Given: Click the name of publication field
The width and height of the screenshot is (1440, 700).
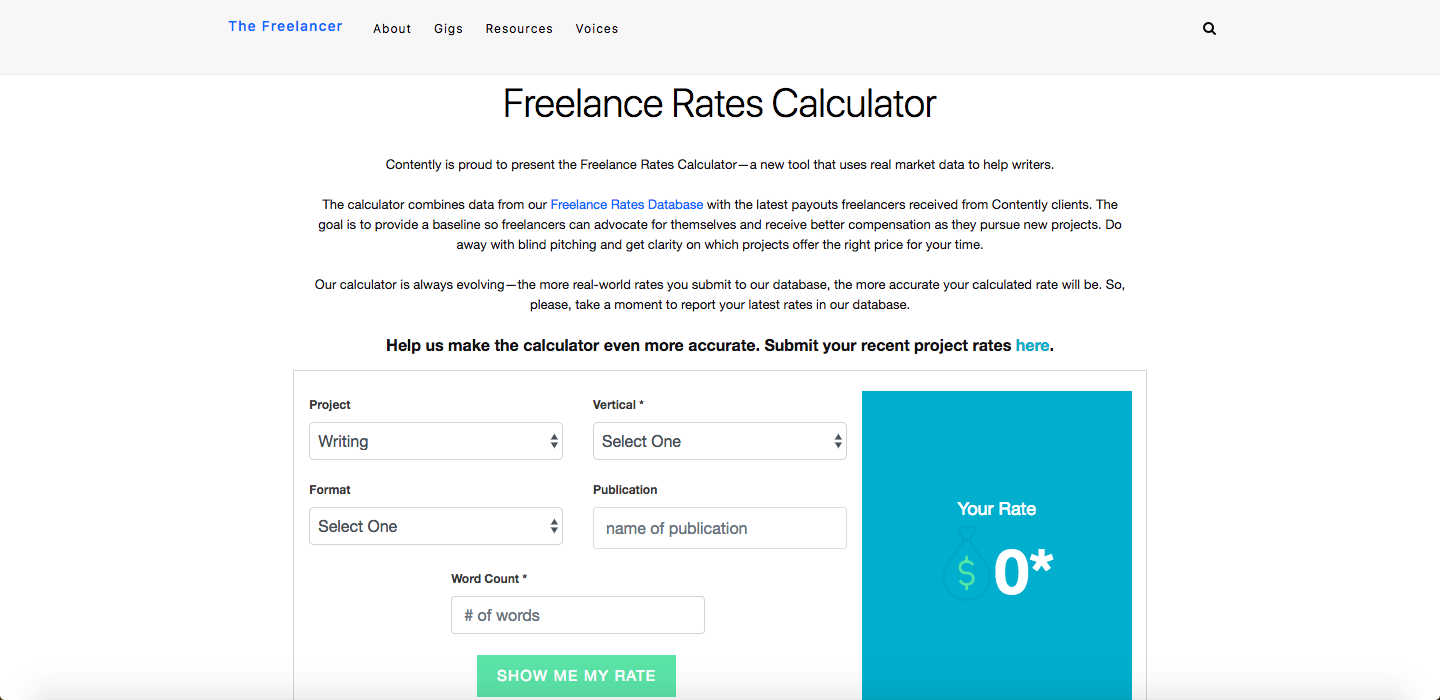Looking at the screenshot, I should coord(719,528).
